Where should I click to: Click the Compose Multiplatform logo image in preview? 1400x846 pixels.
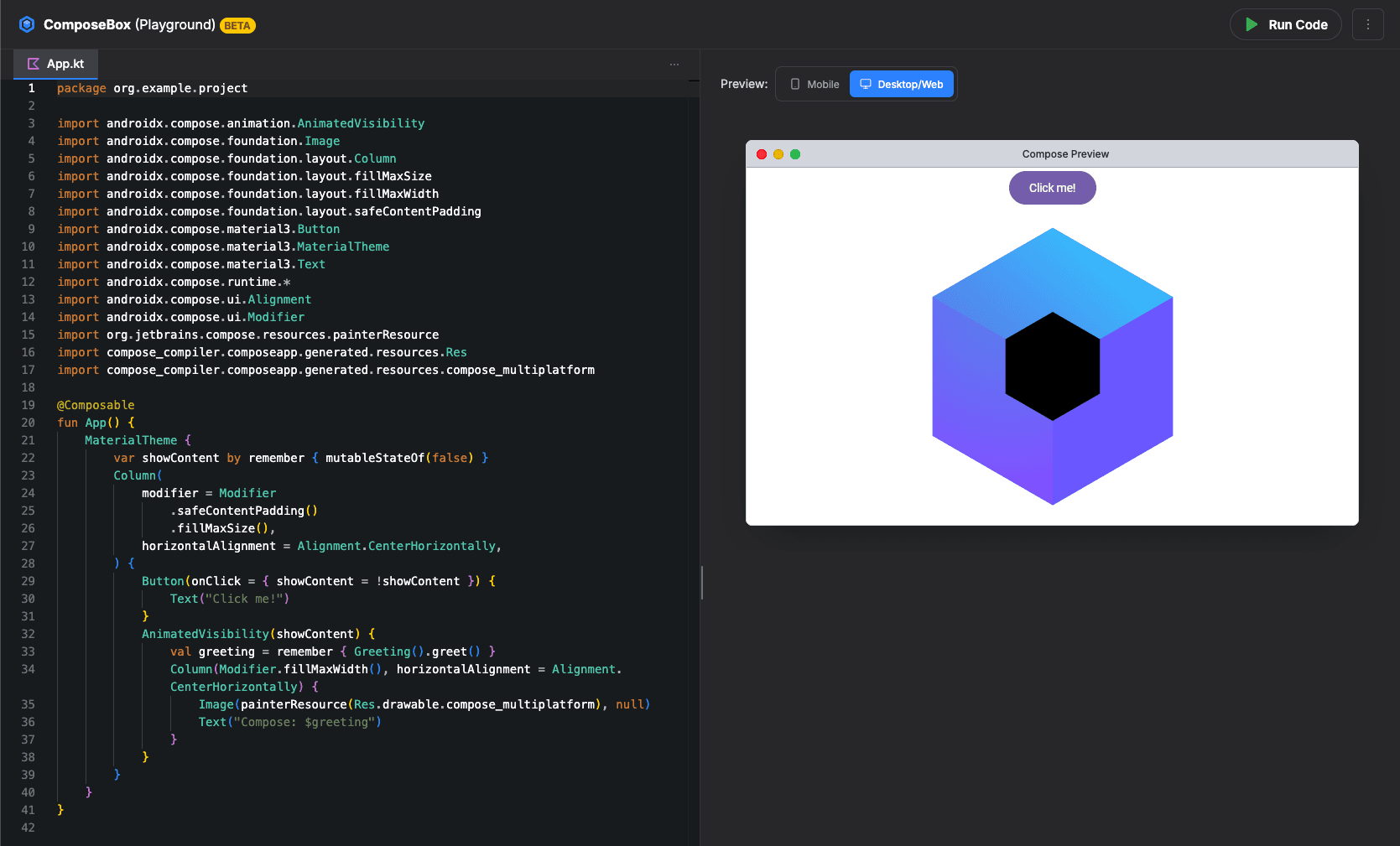click(1052, 366)
